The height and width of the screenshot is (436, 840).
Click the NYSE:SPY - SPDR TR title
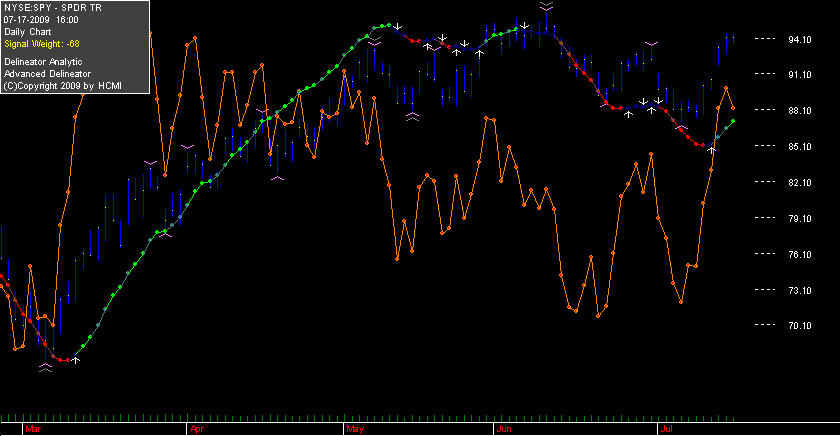52,8
